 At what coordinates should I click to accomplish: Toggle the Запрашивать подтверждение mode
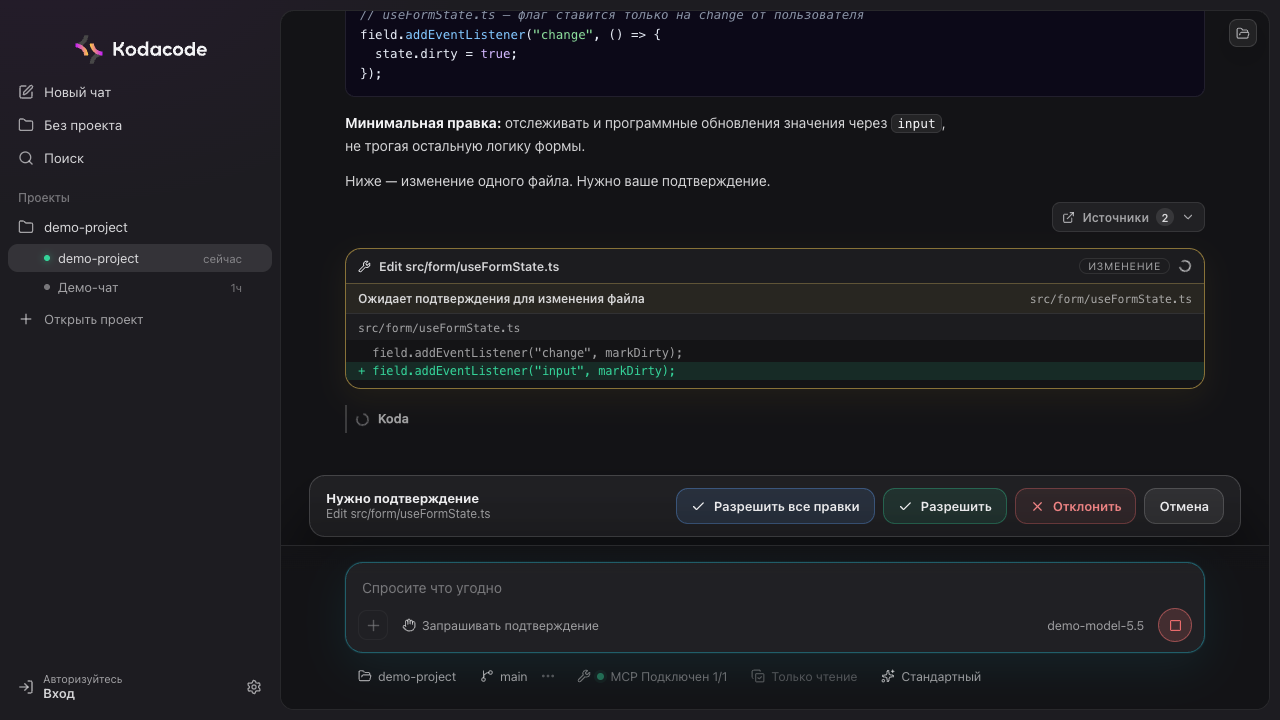coord(500,625)
